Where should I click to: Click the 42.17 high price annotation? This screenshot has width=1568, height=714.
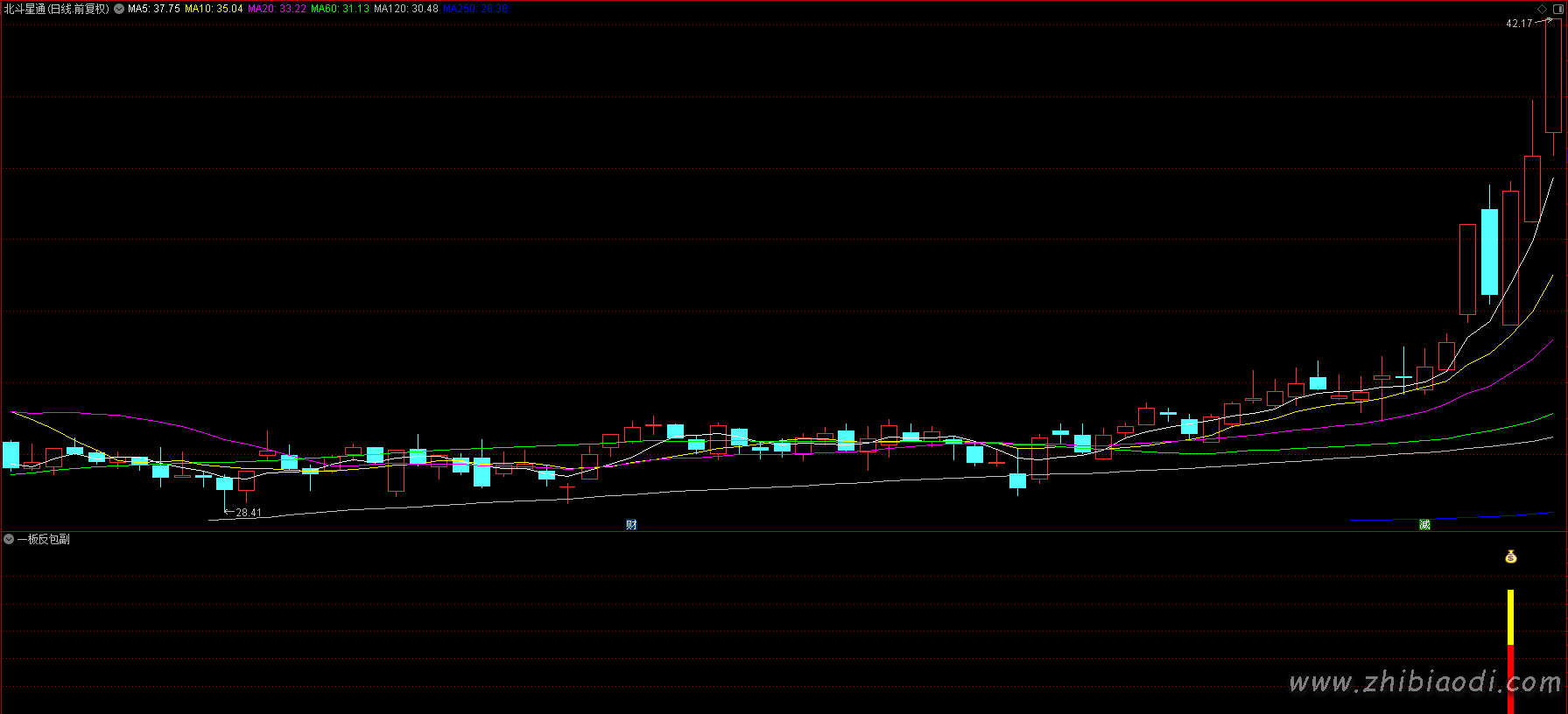coord(1519,24)
